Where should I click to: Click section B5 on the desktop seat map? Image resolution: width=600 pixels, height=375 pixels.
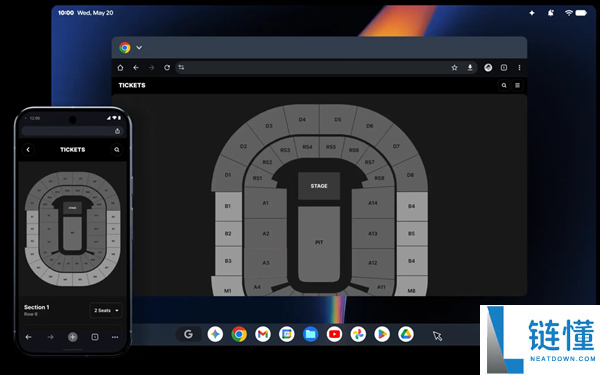pos(411,233)
